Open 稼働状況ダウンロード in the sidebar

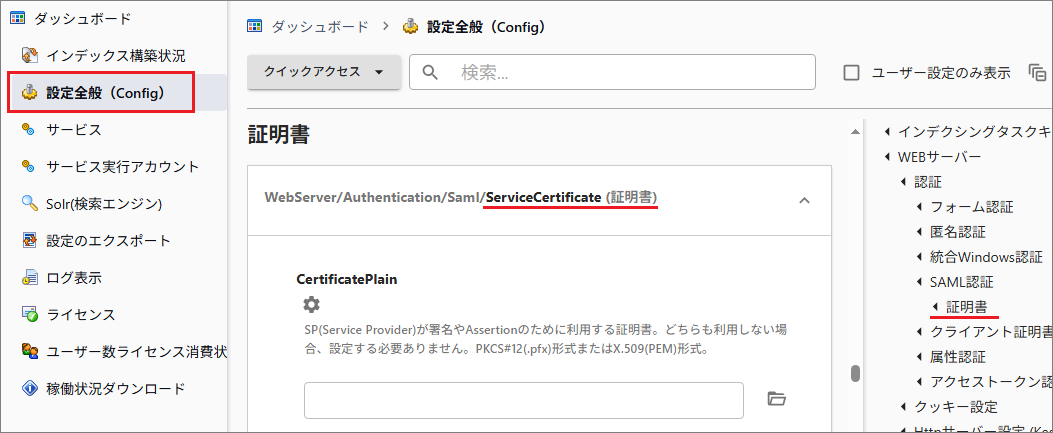pyautogui.click(x=115, y=389)
